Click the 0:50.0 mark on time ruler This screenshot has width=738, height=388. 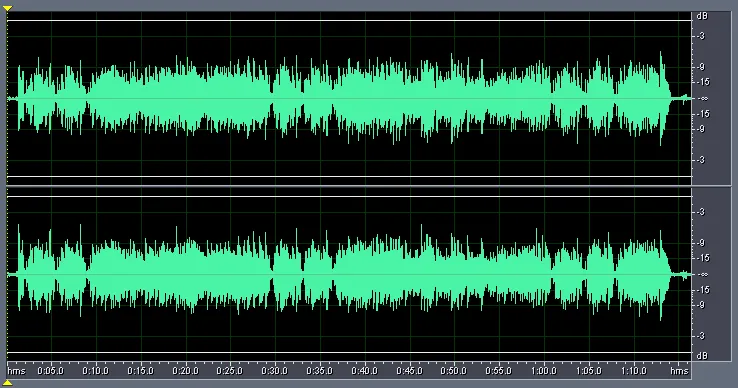point(454,371)
